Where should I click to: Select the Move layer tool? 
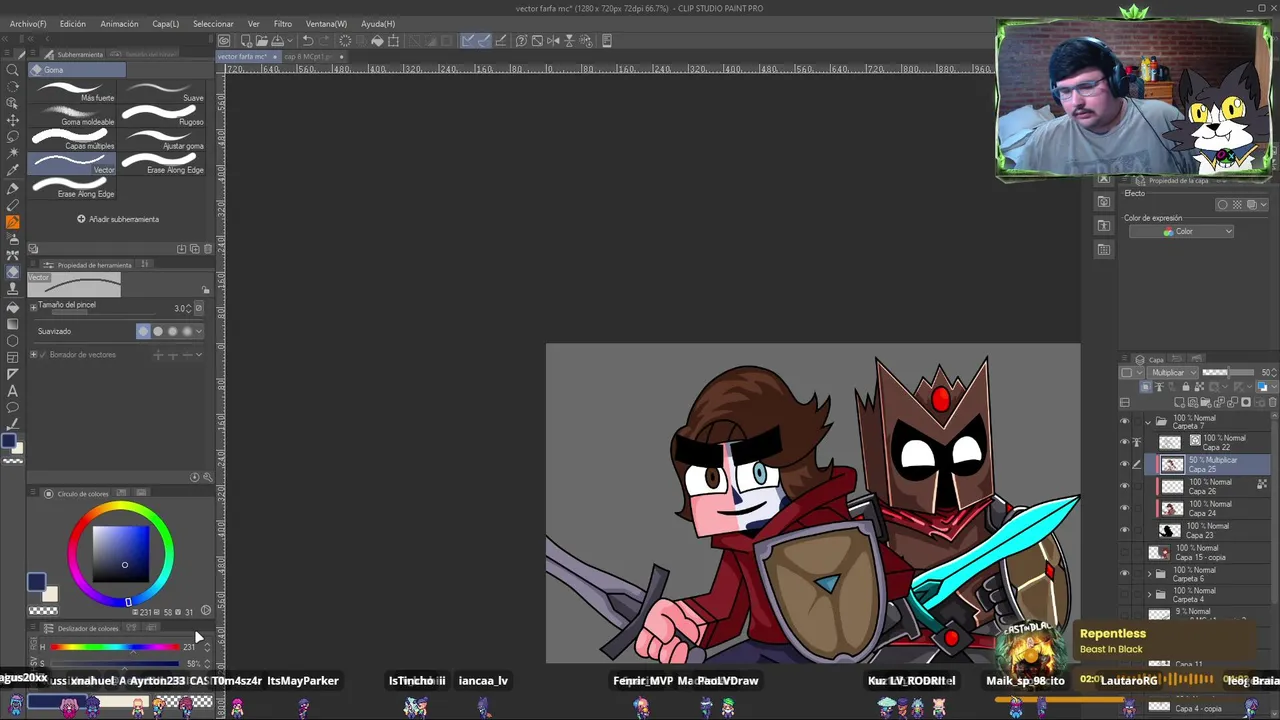13,120
